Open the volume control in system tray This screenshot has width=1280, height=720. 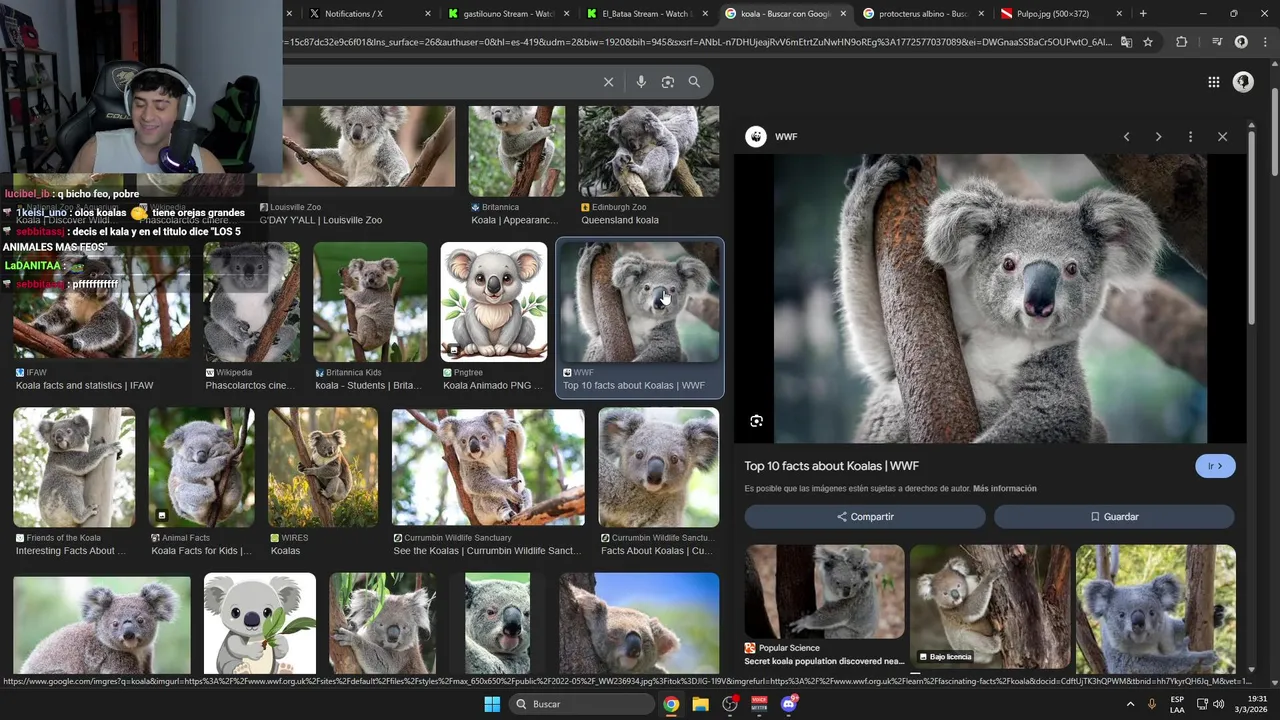pos(1219,704)
